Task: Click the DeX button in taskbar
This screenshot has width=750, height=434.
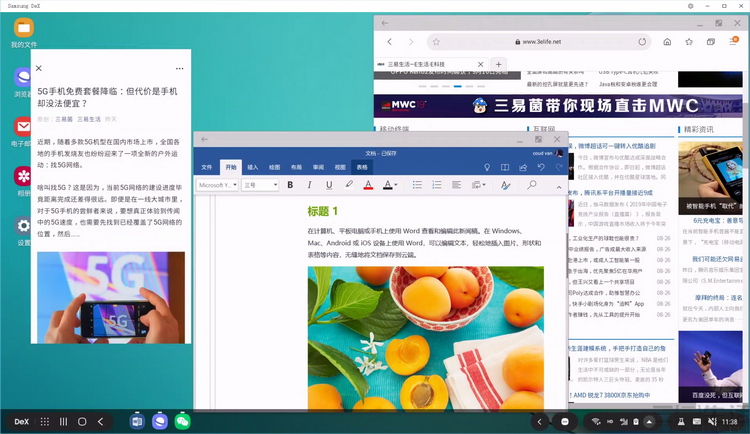Action: (22, 422)
